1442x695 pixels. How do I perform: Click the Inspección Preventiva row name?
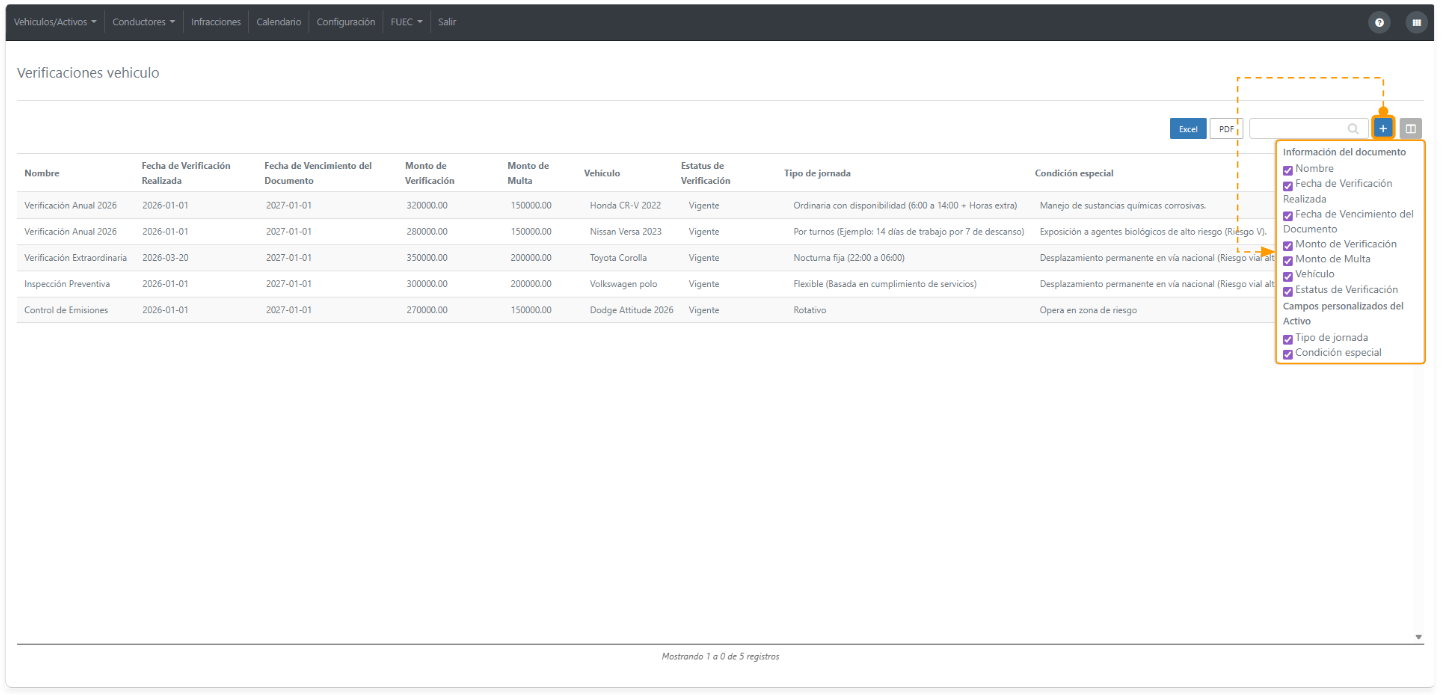pyautogui.click(x=67, y=284)
